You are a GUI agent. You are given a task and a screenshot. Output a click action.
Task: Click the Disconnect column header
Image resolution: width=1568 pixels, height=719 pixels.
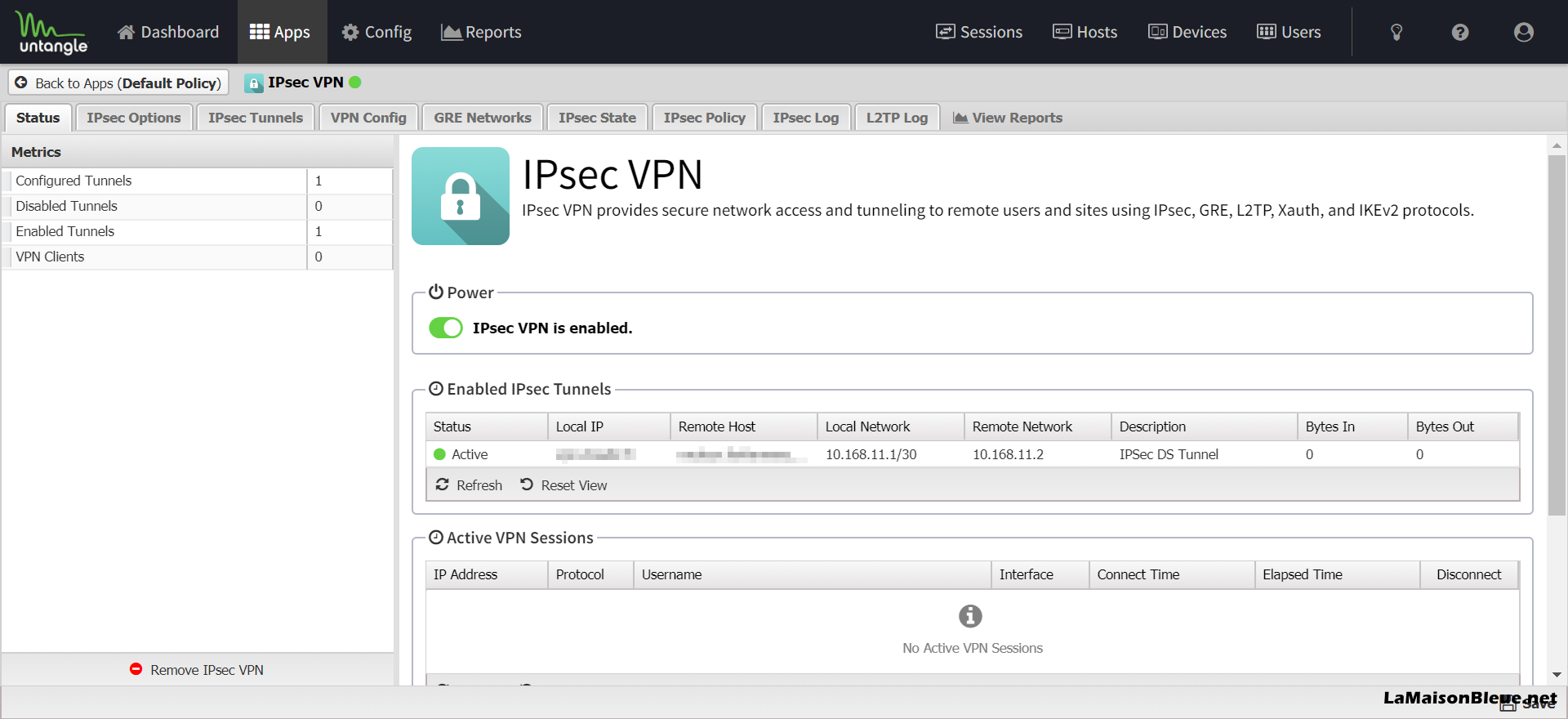point(1469,574)
